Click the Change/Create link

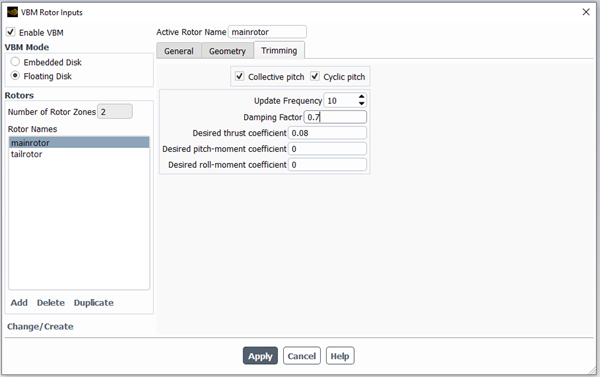[40, 326]
